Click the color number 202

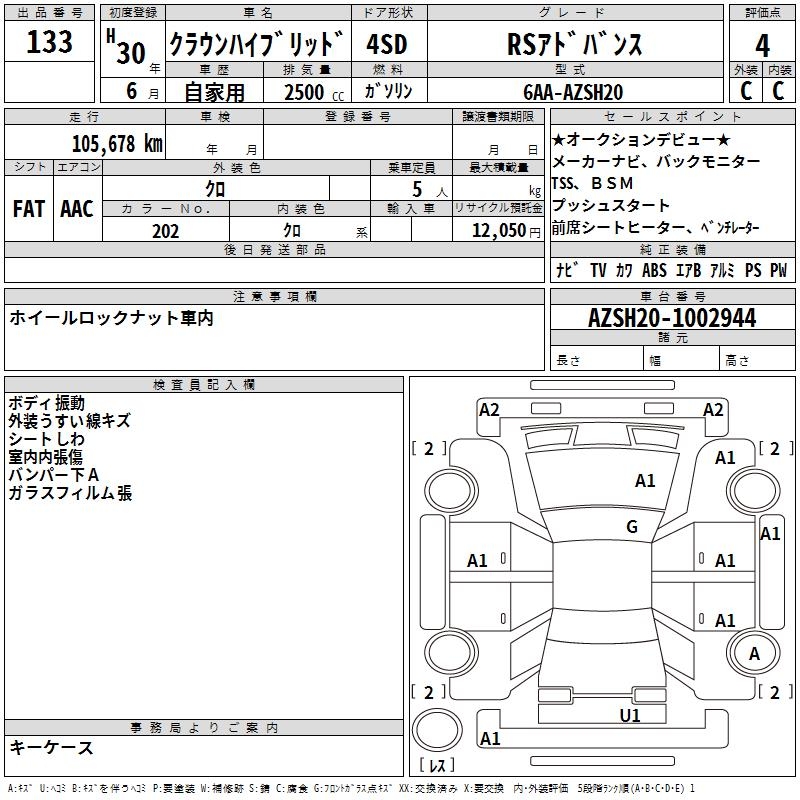pyautogui.click(x=165, y=231)
